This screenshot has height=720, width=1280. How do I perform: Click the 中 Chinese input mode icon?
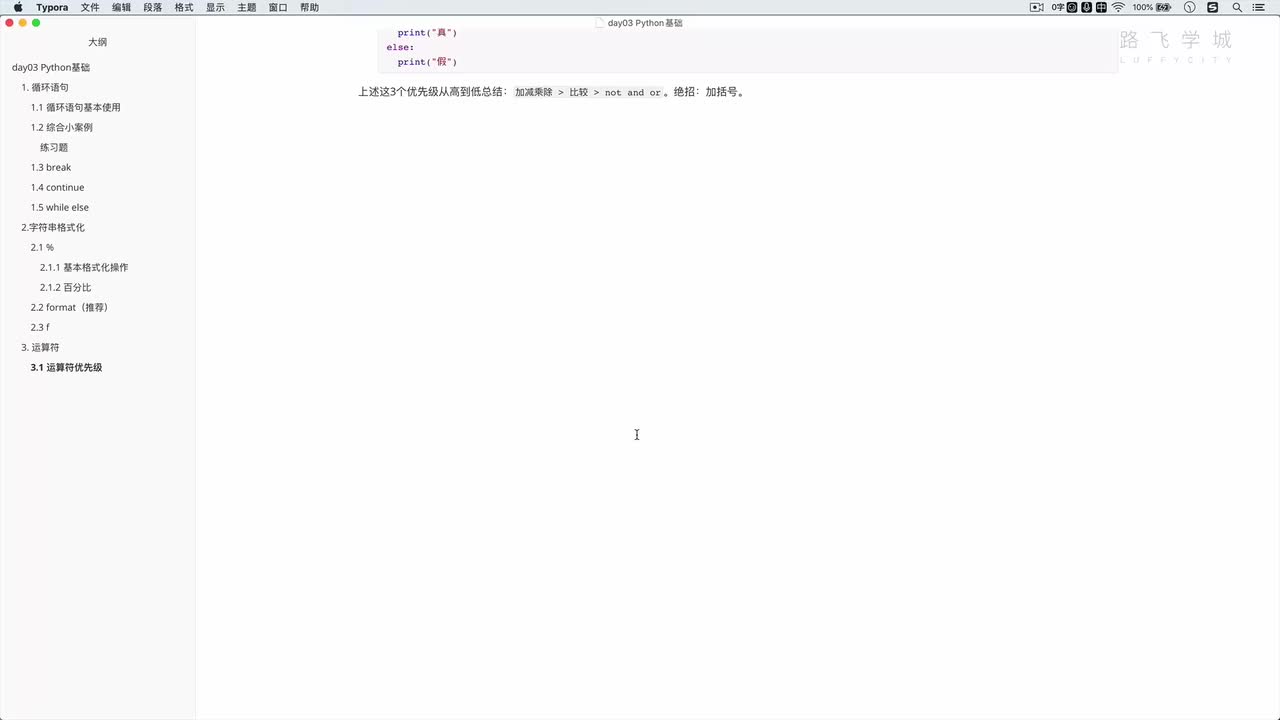tap(1101, 7)
